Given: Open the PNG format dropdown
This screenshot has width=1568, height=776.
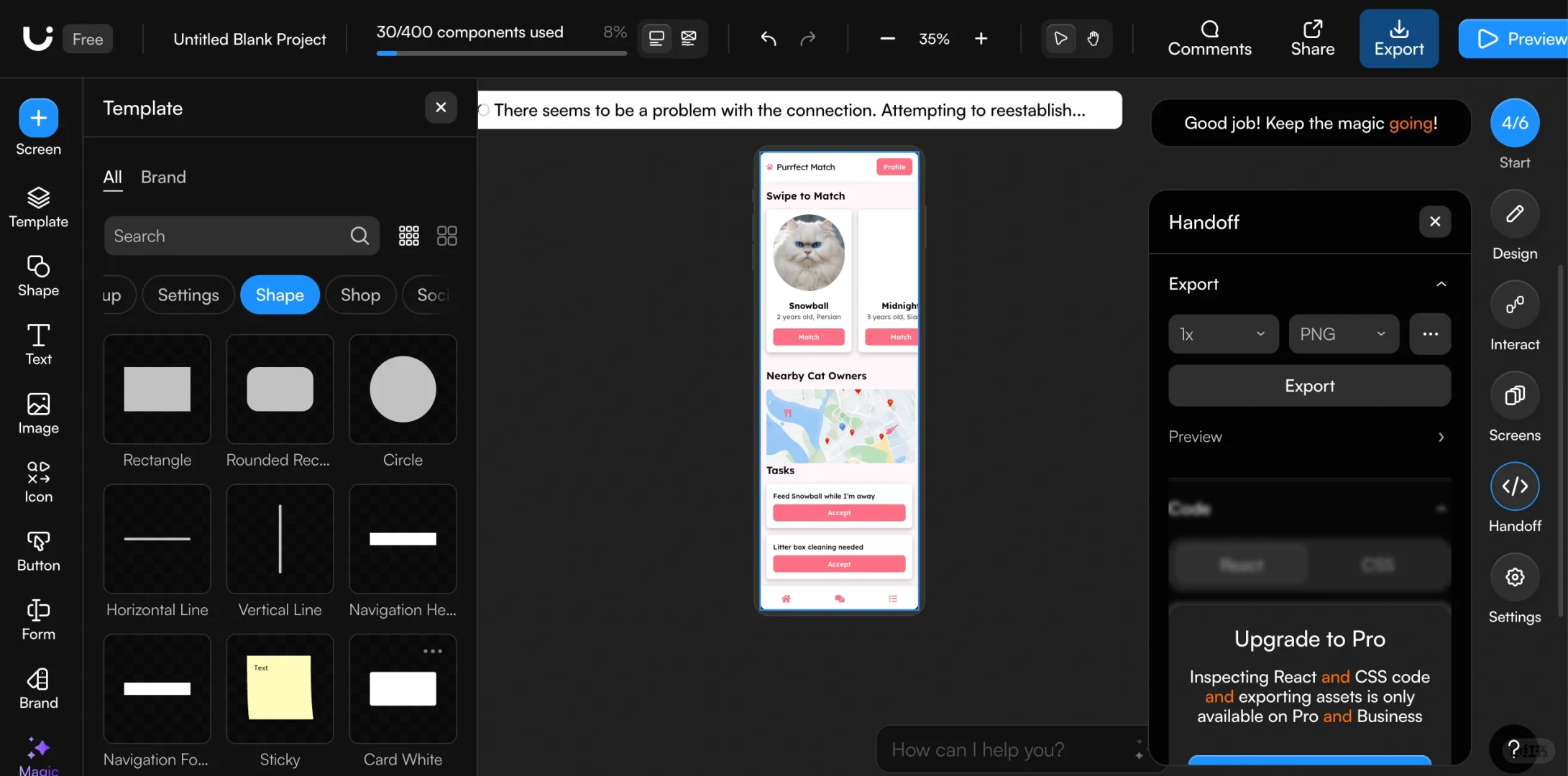Looking at the screenshot, I should 1342,334.
